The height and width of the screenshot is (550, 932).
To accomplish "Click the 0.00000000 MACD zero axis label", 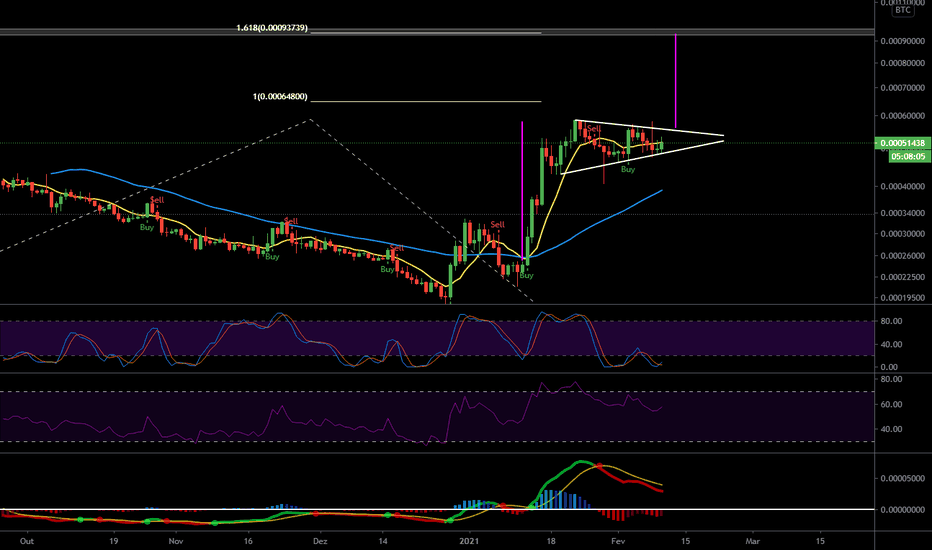I will pyautogui.click(x=902, y=510).
